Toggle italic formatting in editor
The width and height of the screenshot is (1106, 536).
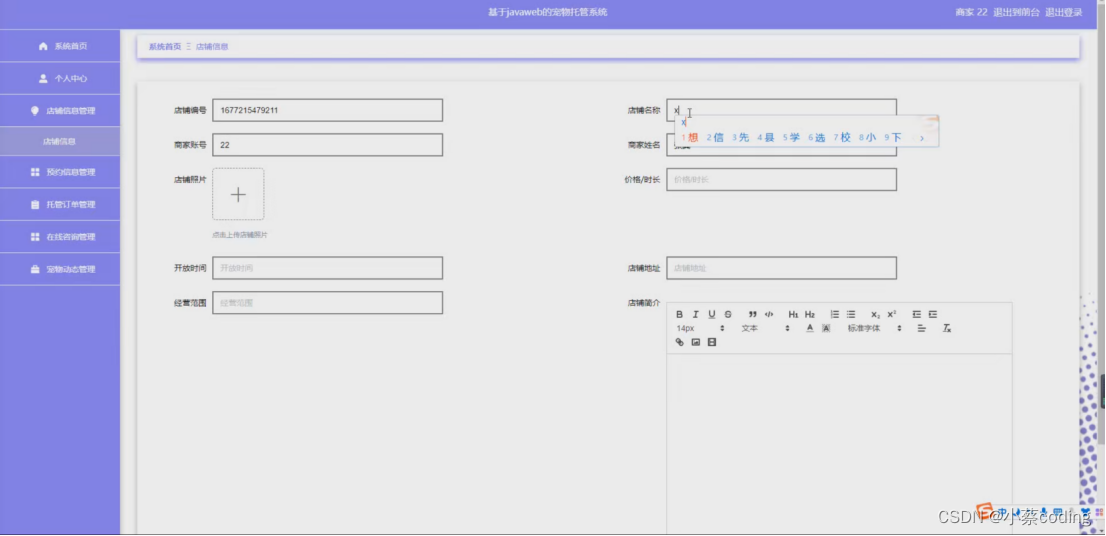click(695, 315)
